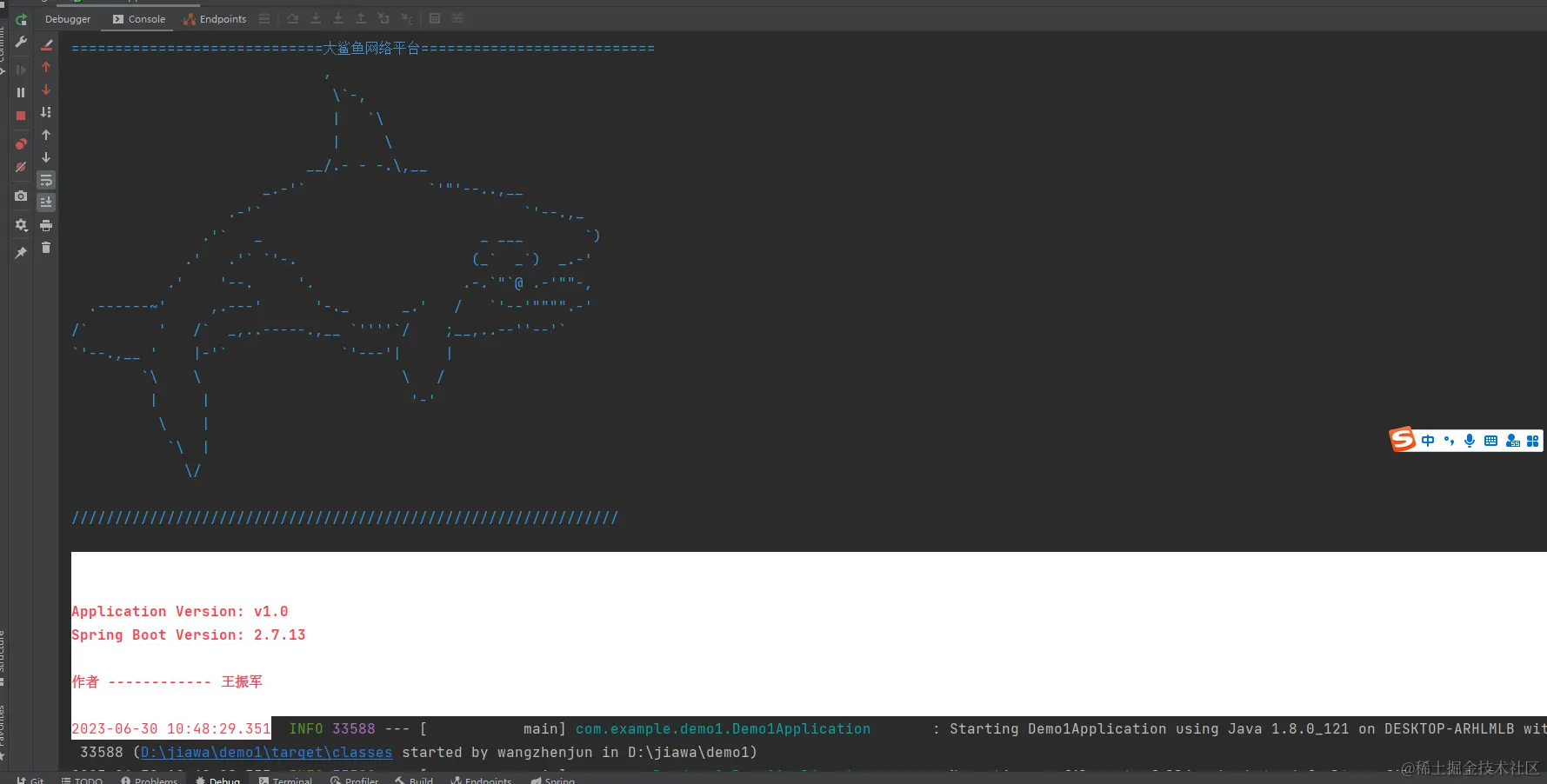Open the Endpoints tab in debug panel
The width and height of the screenshot is (1547, 784).
(x=215, y=19)
